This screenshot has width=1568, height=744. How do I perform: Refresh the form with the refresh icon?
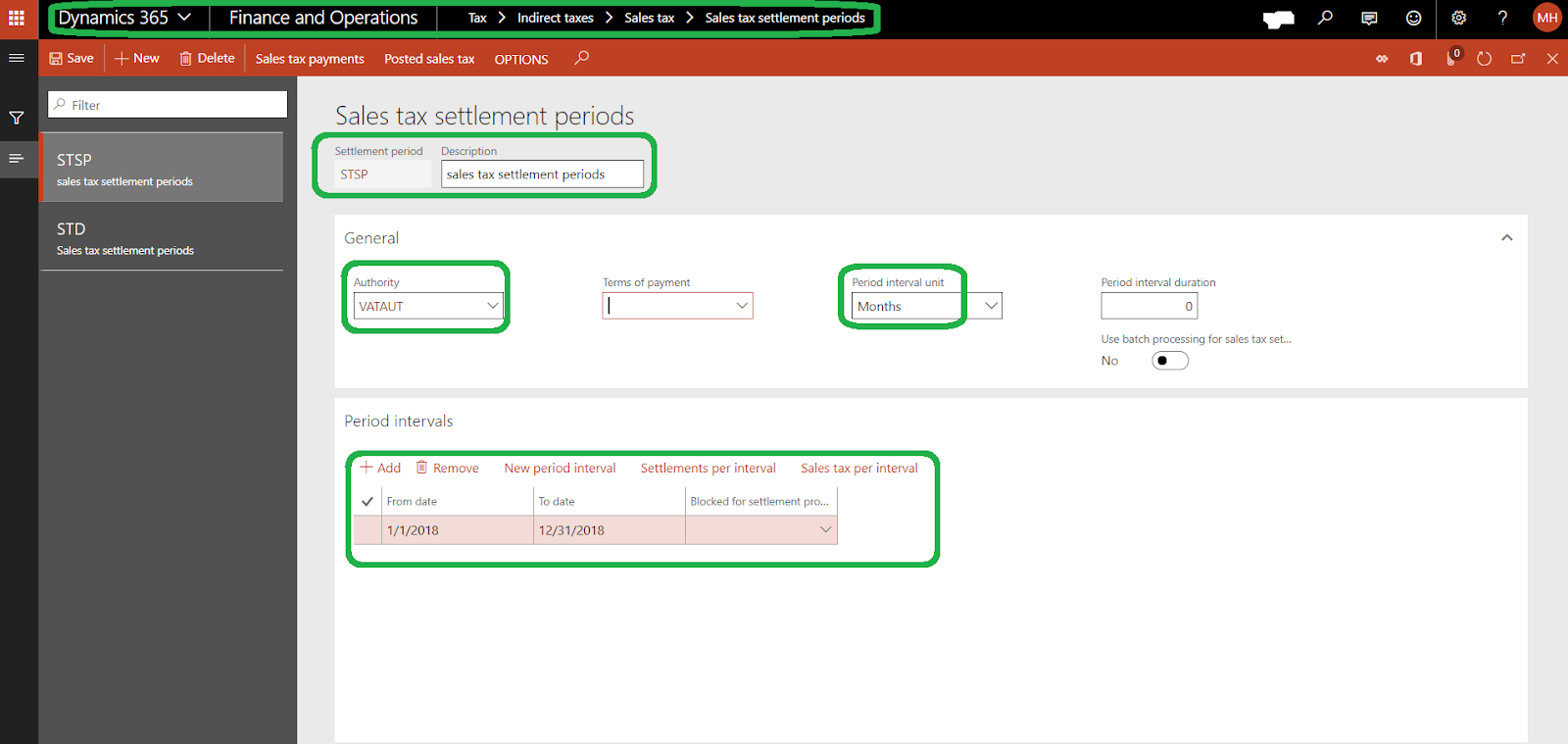click(x=1484, y=59)
